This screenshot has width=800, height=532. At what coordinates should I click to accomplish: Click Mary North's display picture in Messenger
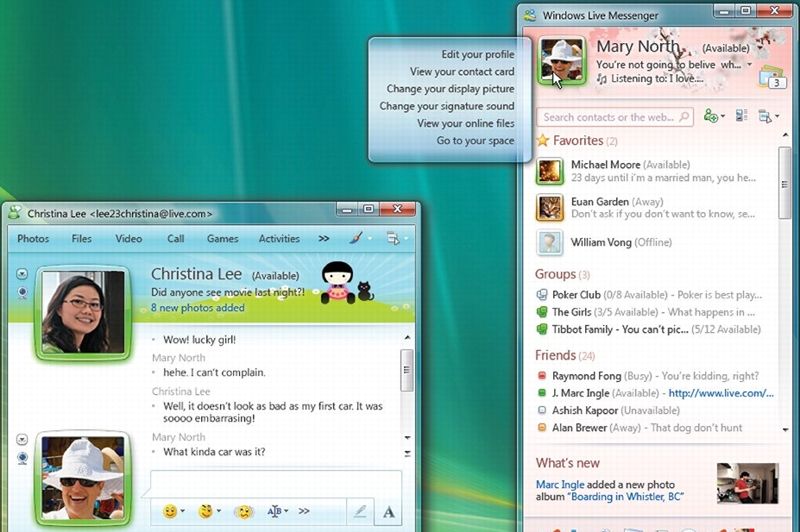tap(561, 61)
